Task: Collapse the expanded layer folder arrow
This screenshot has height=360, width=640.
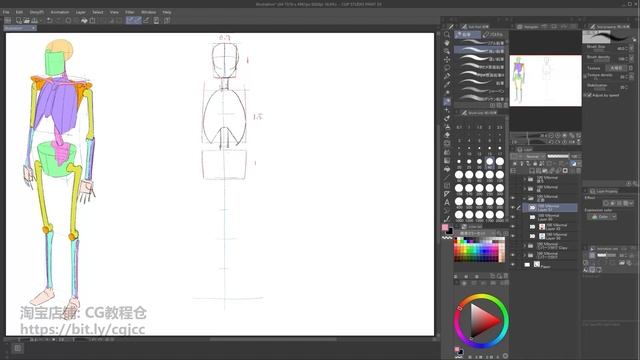Action: click(524, 198)
